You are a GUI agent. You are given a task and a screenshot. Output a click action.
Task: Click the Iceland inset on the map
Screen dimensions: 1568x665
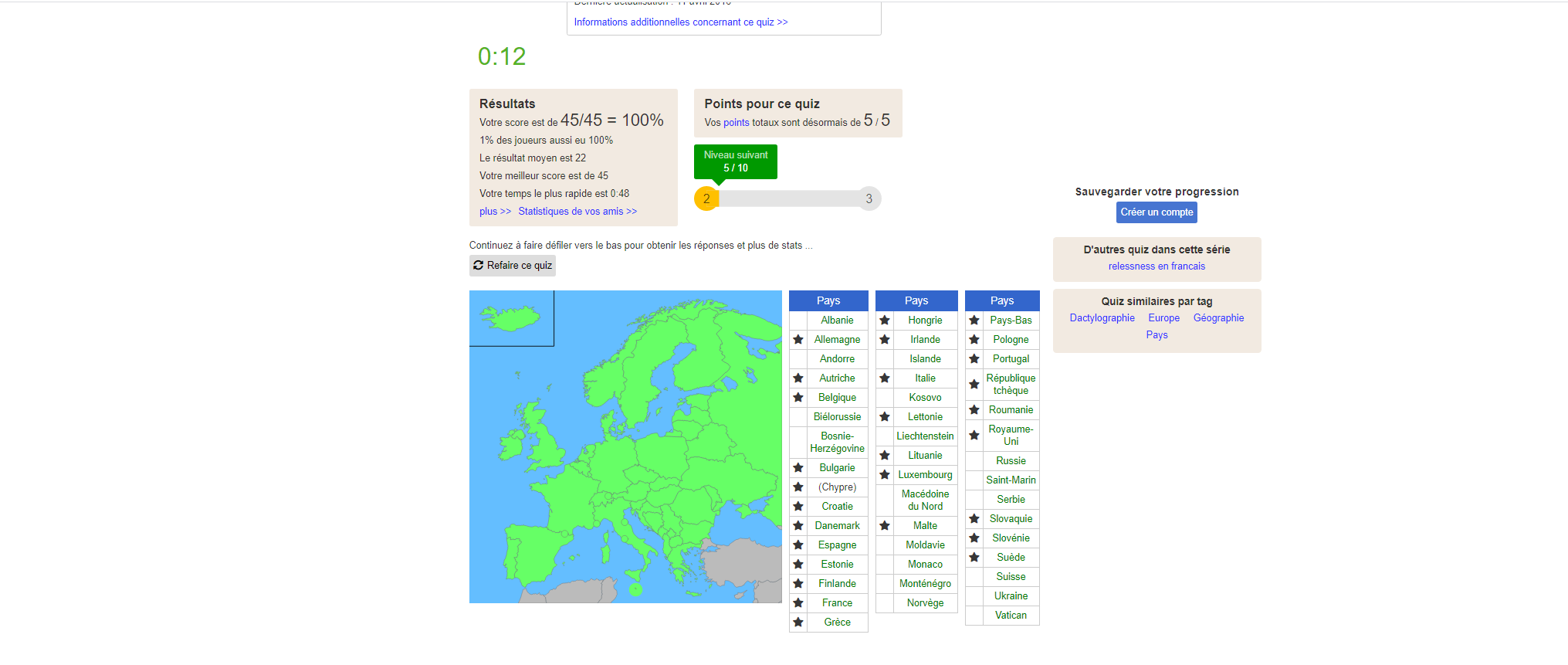click(511, 318)
